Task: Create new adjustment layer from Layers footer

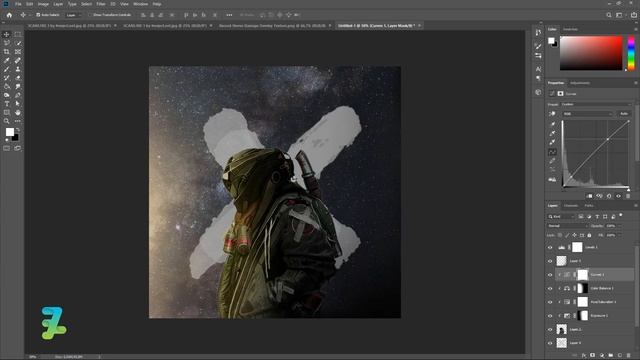Action: 602,356
